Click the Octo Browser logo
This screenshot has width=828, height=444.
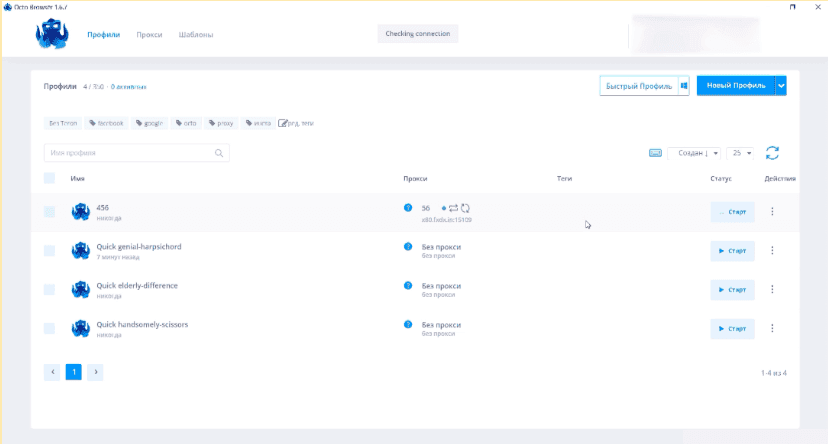[51, 35]
